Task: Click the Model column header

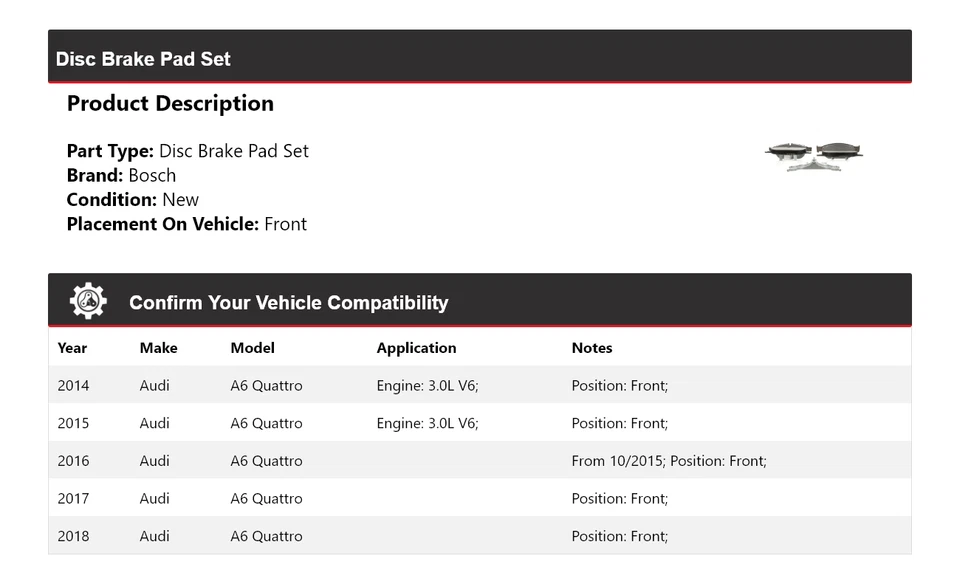Action: tap(252, 348)
